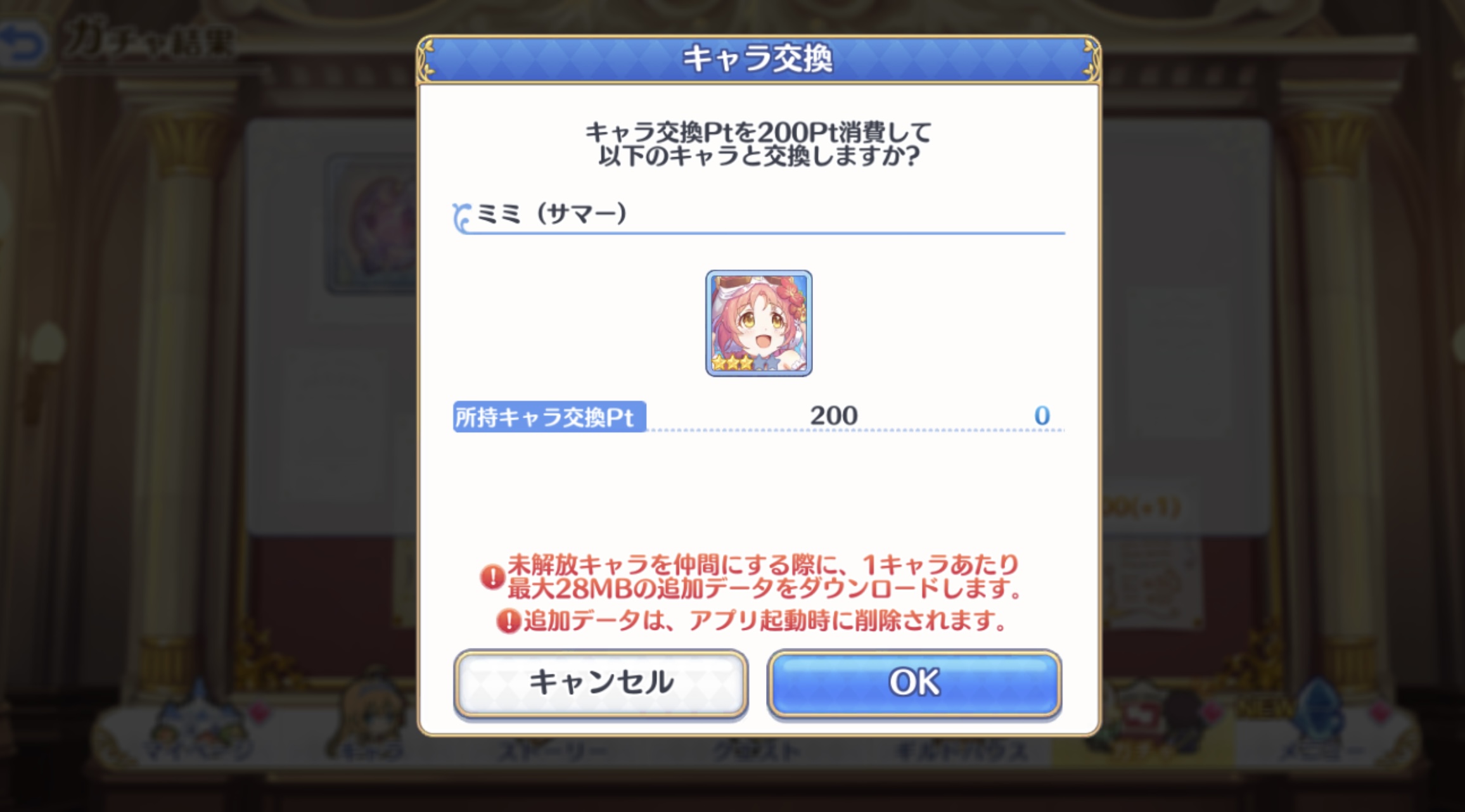Click the current points value 200
The width and height of the screenshot is (1465, 812).
coord(834,416)
